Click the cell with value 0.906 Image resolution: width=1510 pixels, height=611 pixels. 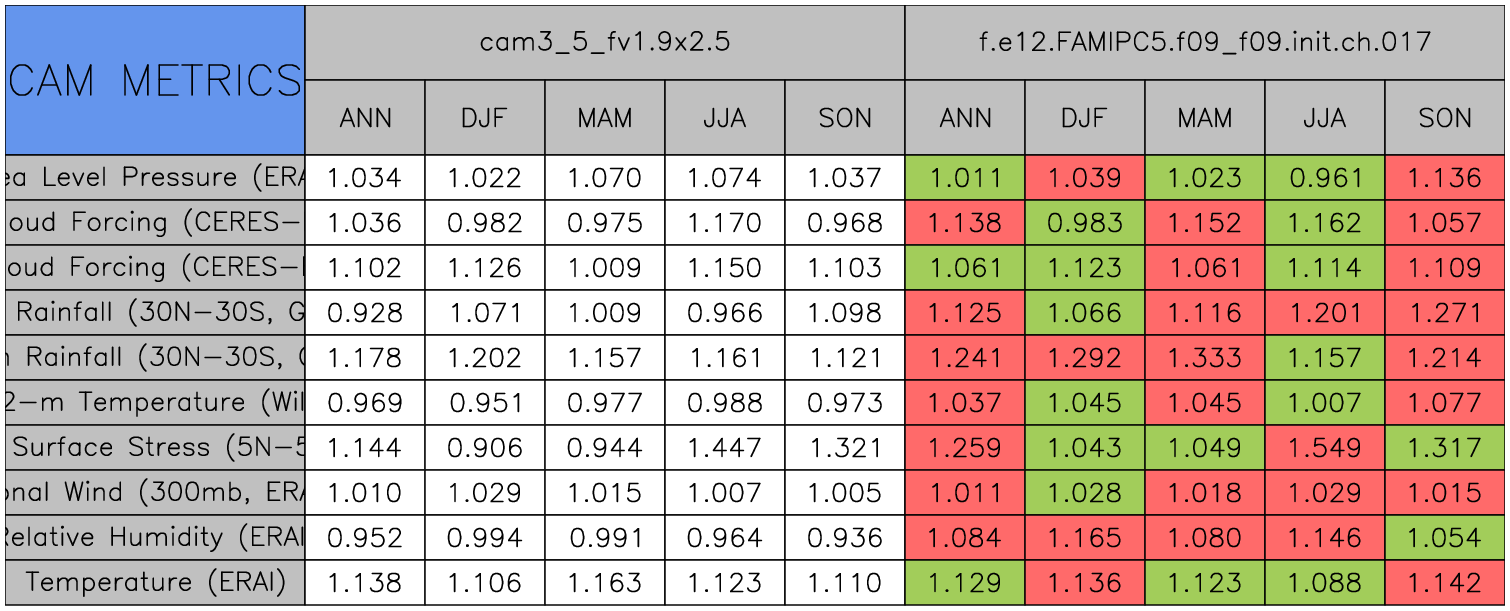(x=484, y=447)
